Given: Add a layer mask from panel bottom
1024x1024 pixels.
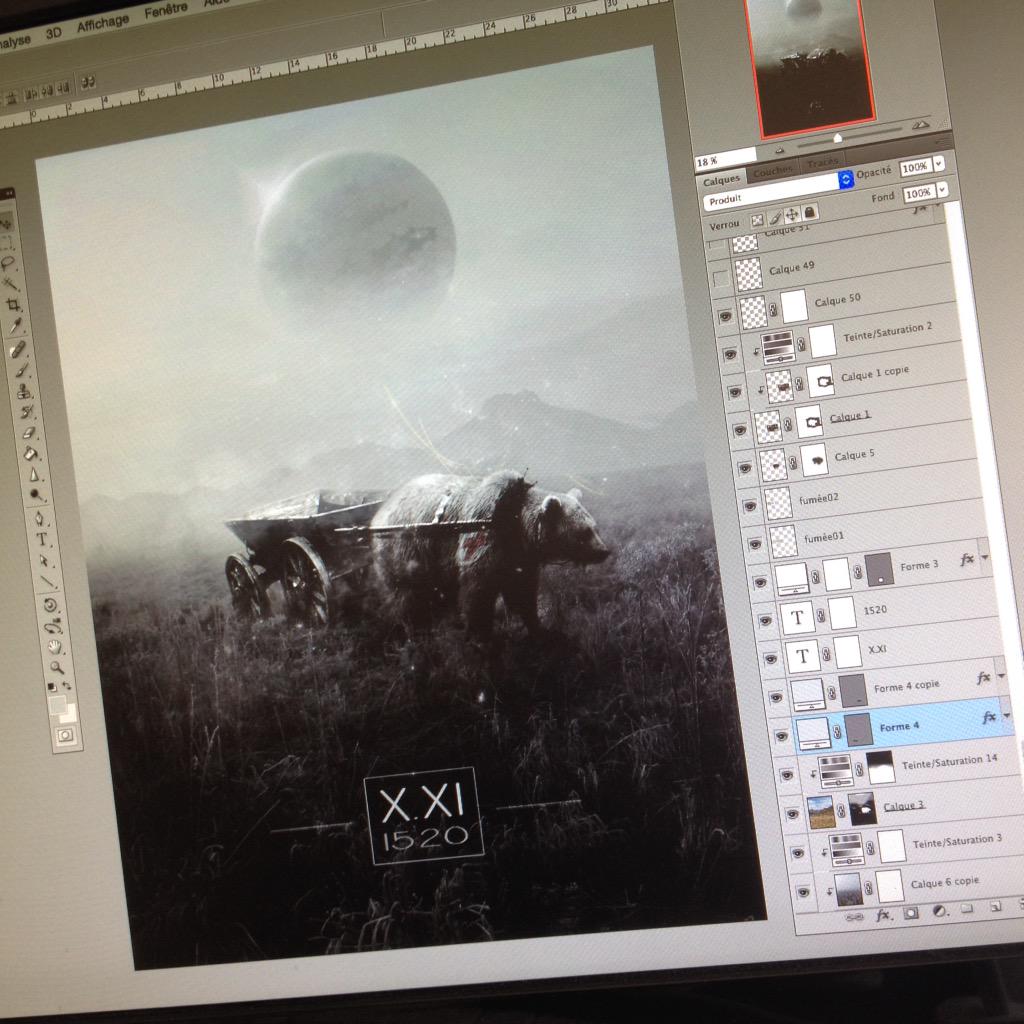Looking at the screenshot, I should [x=911, y=913].
